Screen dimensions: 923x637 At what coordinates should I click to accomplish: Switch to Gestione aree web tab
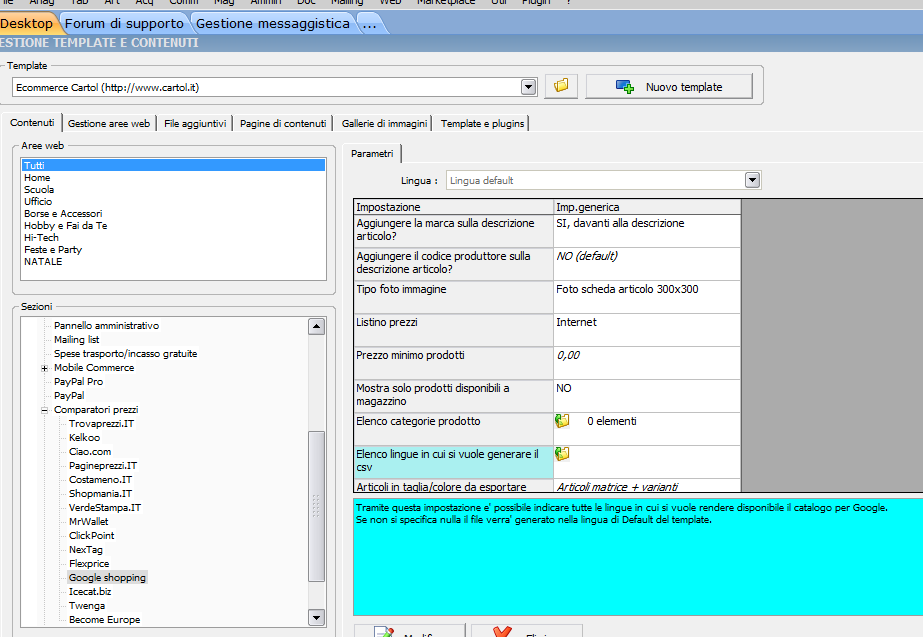tap(109, 124)
